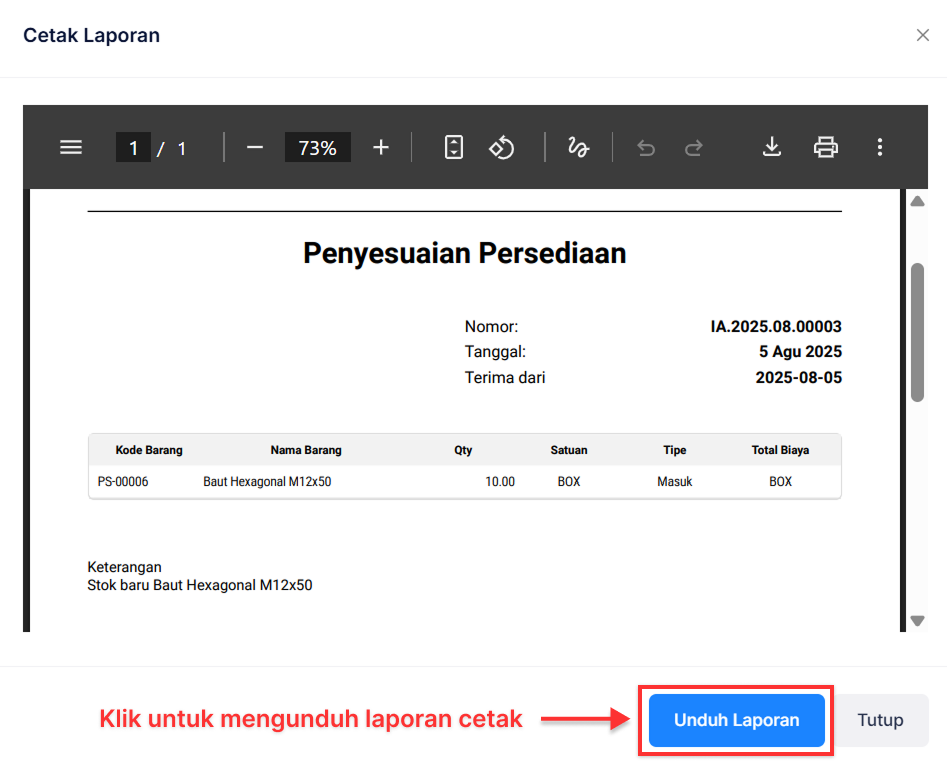Click the Tutup button
The image size is (947, 767).
pos(880,720)
